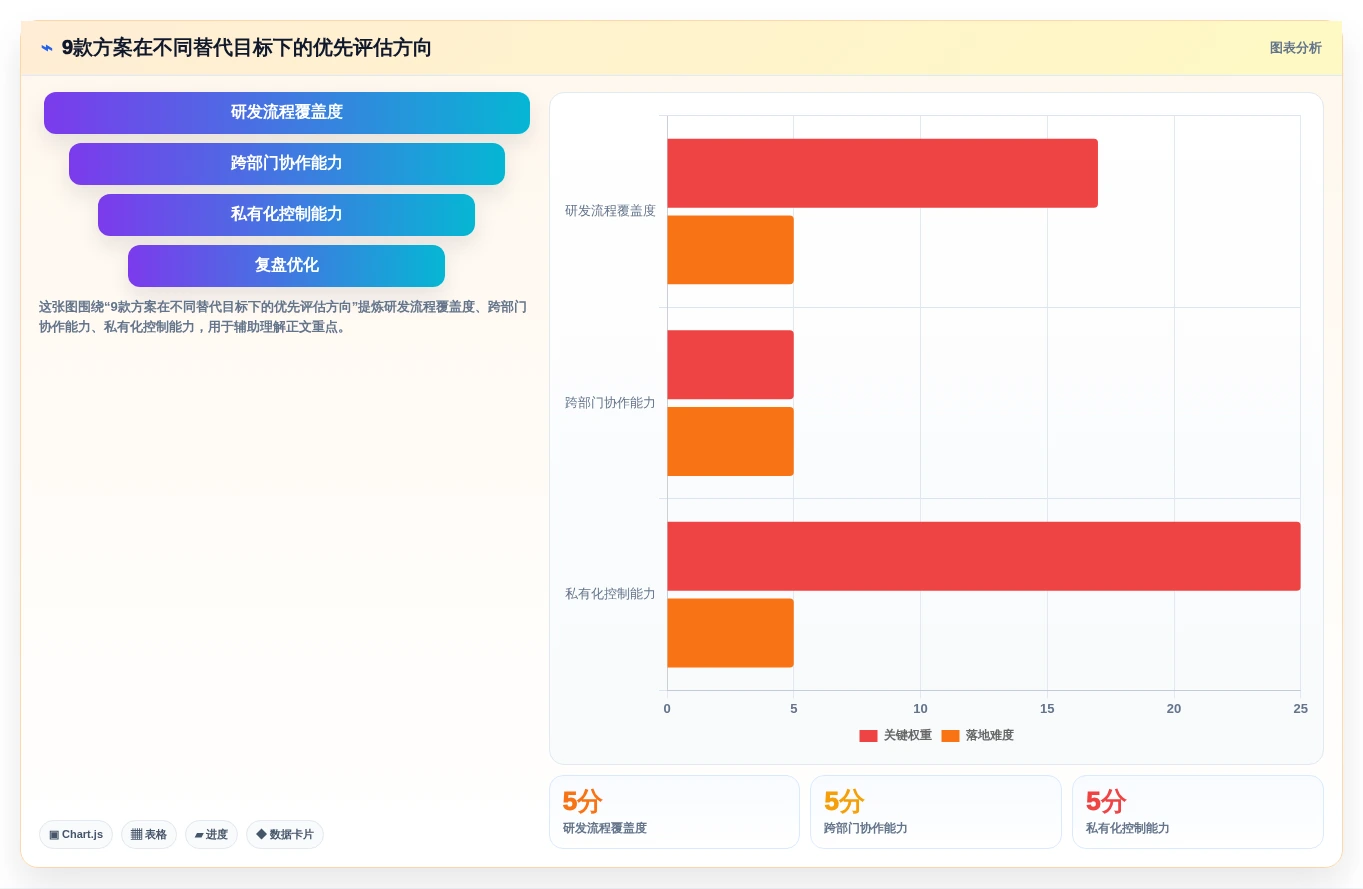The image size is (1363, 889).
Task: Toggle the 关键权重 legend red swatch
Action: 868,736
